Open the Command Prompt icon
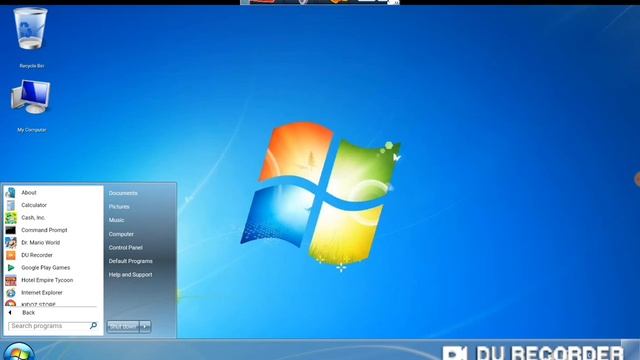 [x=11, y=230]
